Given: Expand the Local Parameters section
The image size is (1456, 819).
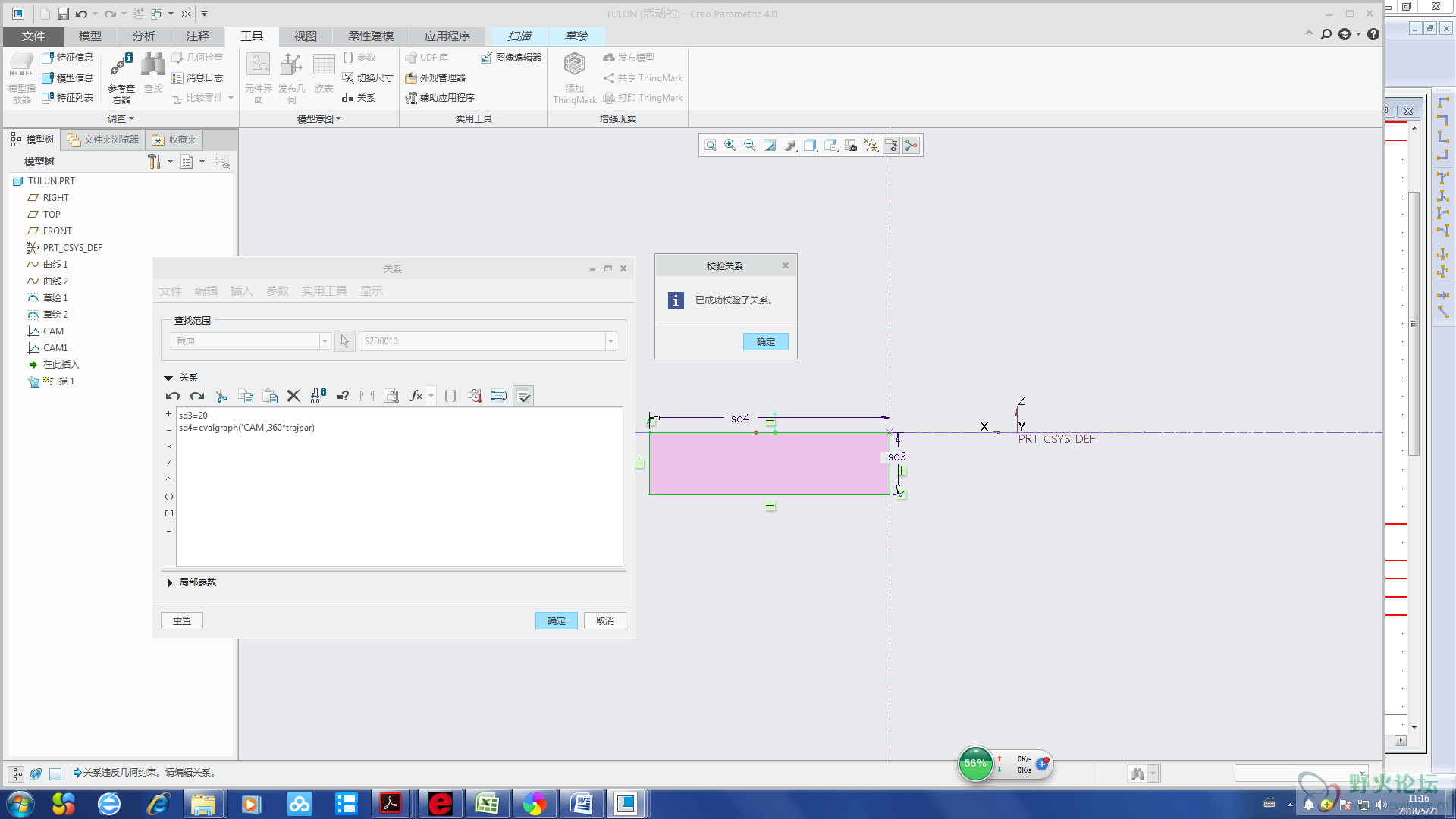Looking at the screenshot, I should (169, 582).
